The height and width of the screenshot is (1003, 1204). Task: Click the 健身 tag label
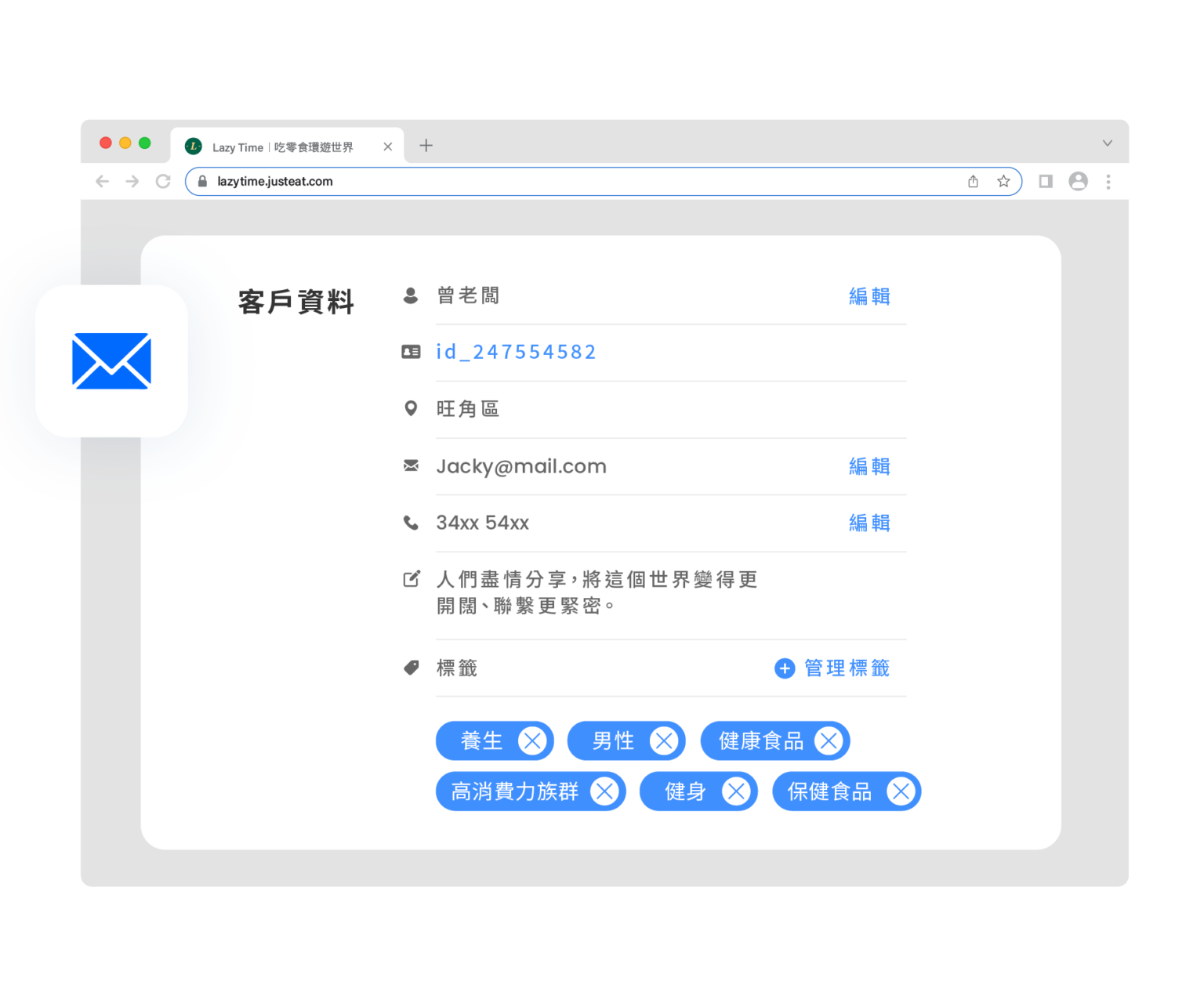(x=685, y=791)
